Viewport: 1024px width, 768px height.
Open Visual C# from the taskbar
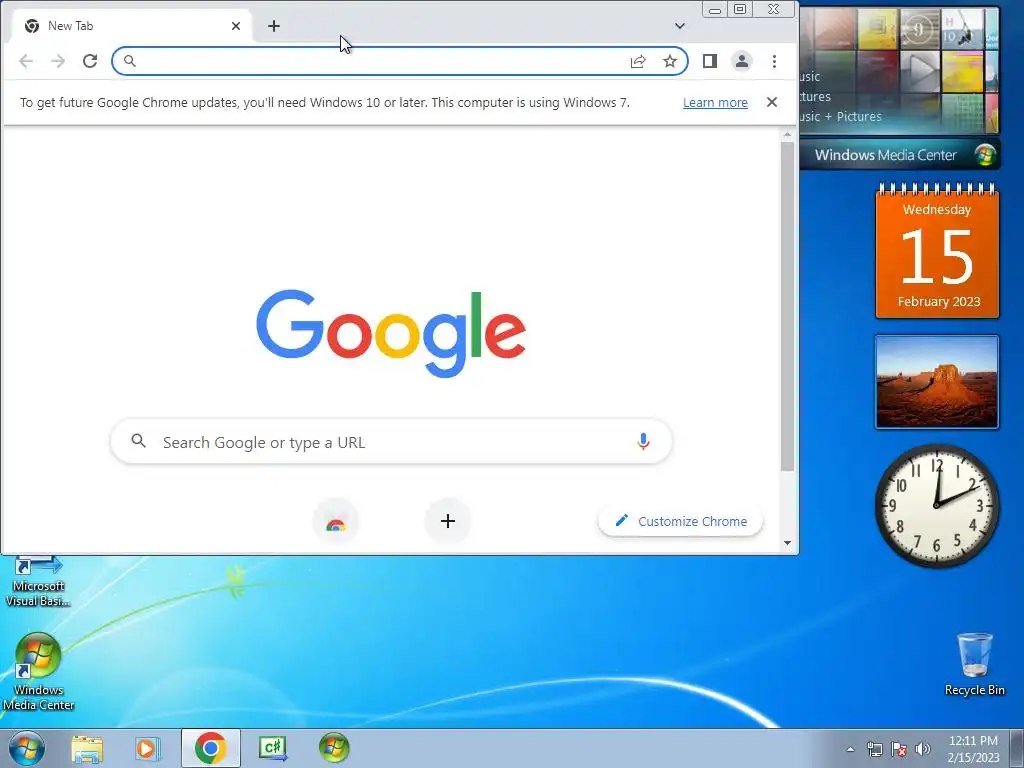[x=272, y=748]
